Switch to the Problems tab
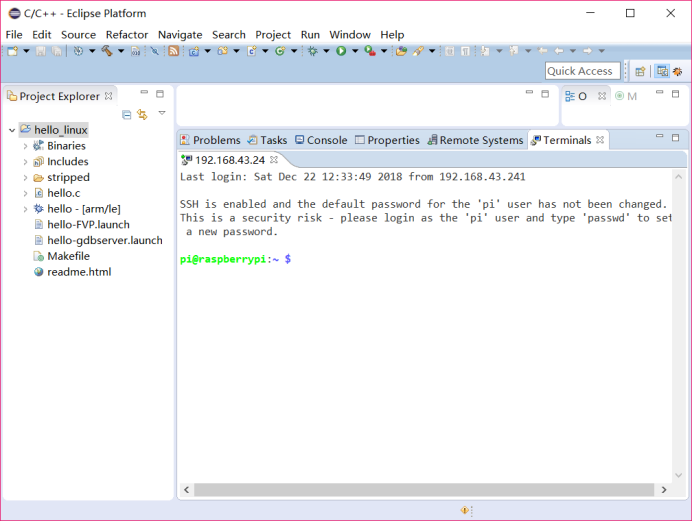 click(x=211, y=140)
